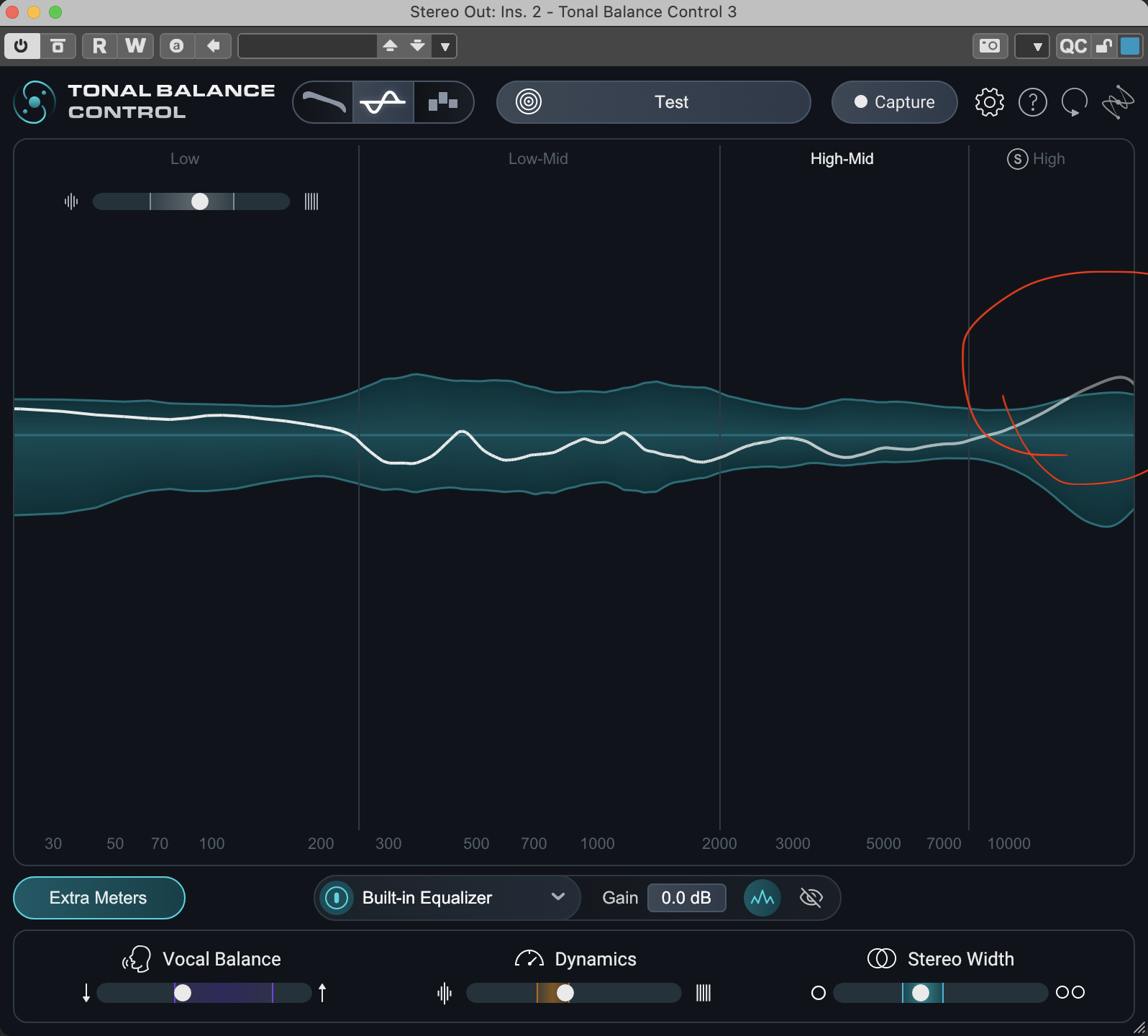Click the down arrow beside Vocal Balance slider

[x=86, y=993]
